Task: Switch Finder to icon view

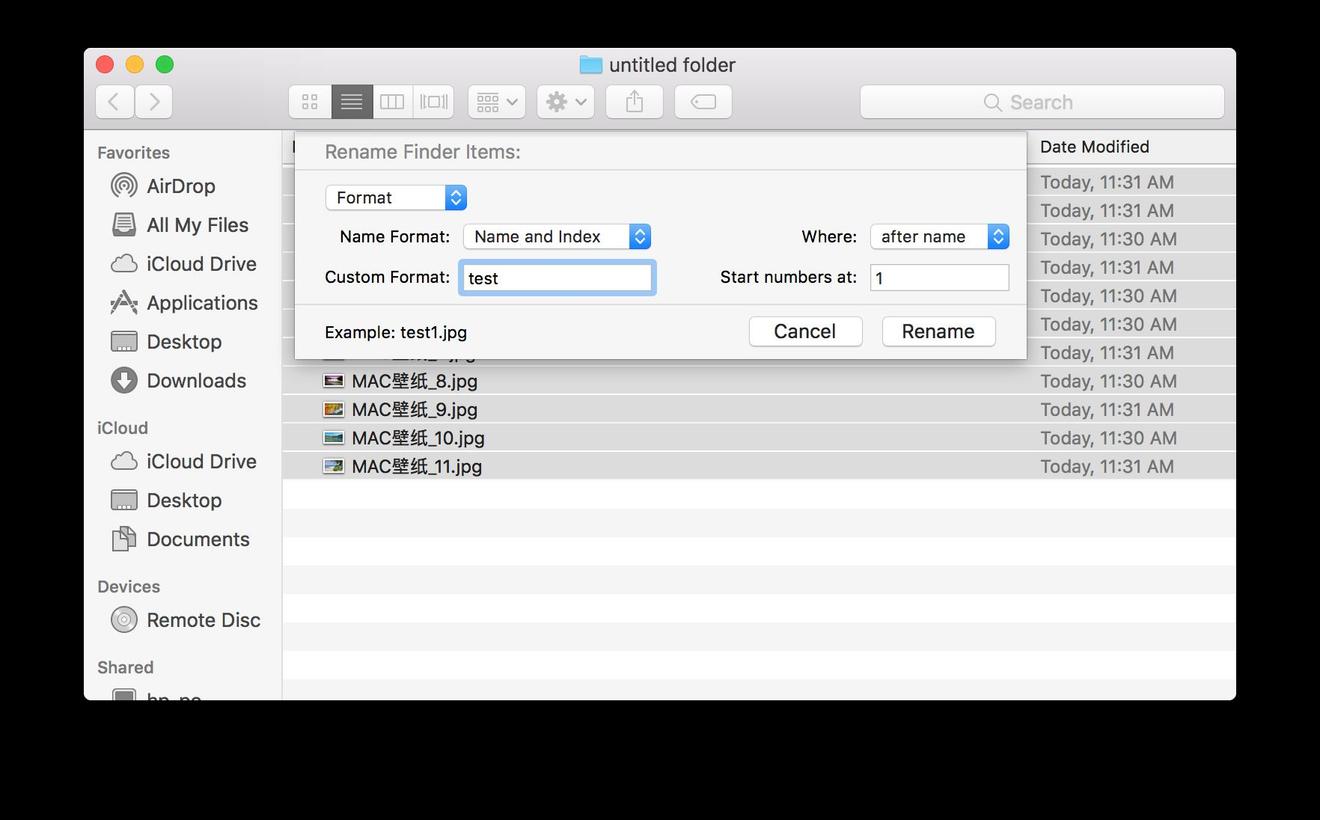Action: (309, 101)
